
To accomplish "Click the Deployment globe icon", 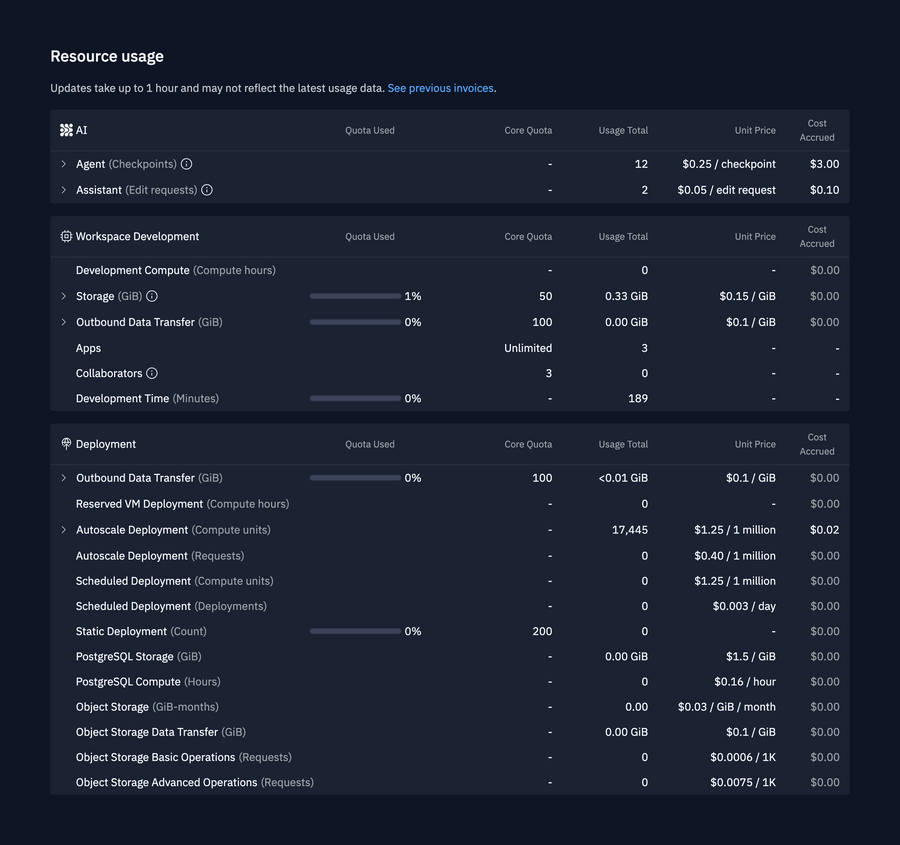I will [66, 444].
